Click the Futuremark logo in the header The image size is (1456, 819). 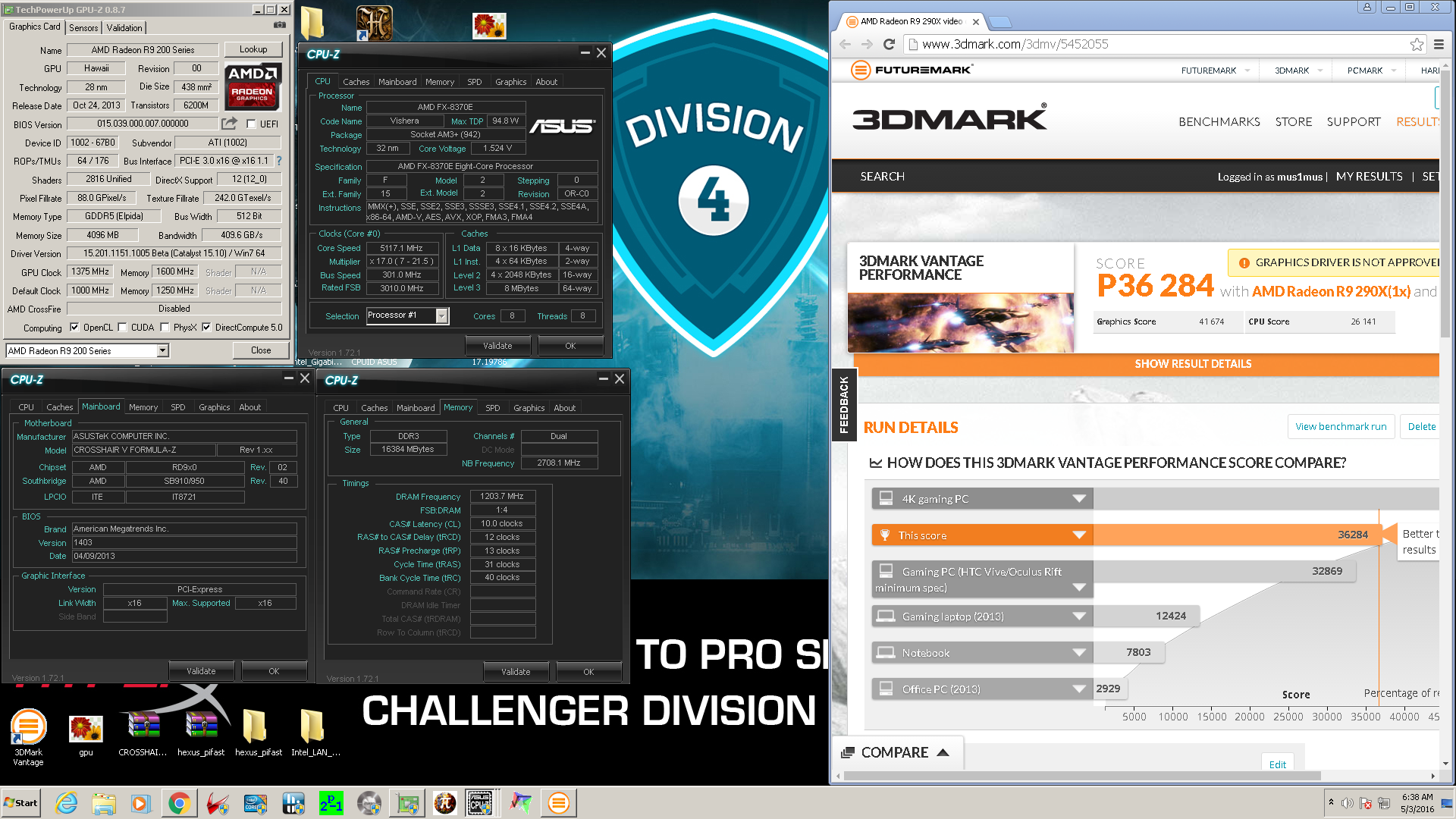pos(912,70)
